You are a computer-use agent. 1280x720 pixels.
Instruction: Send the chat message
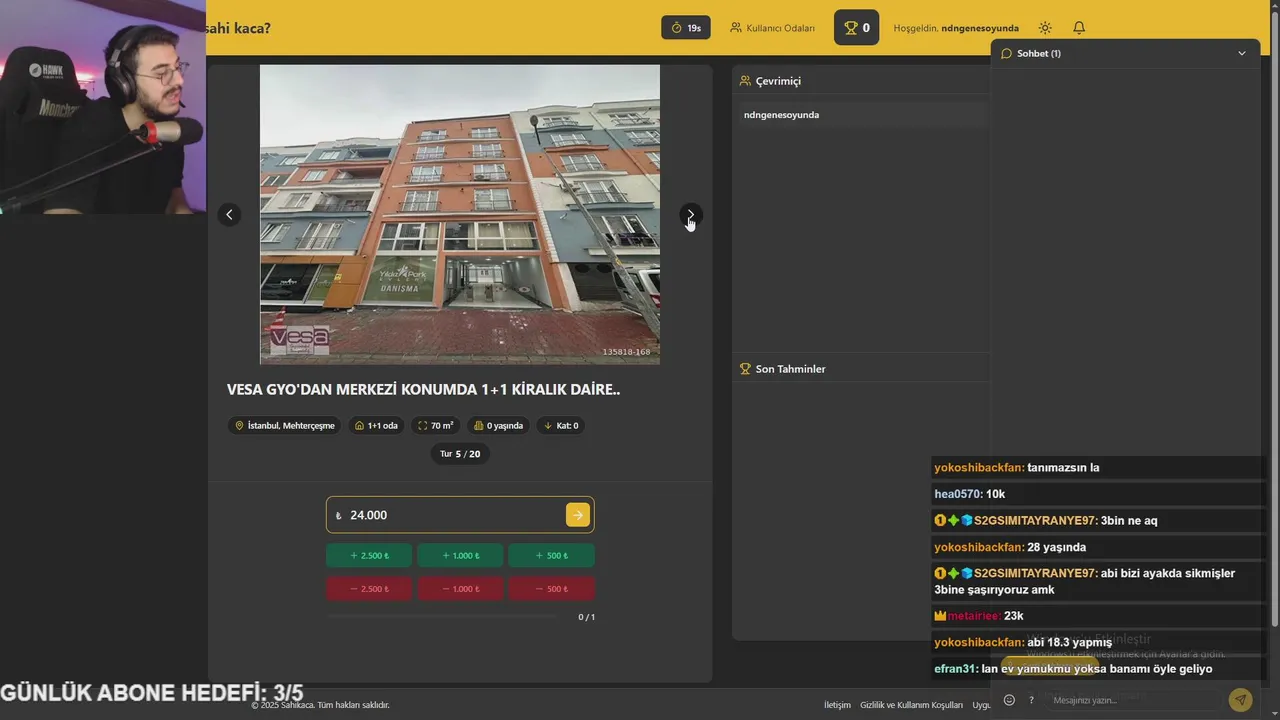coord(1240,700)
